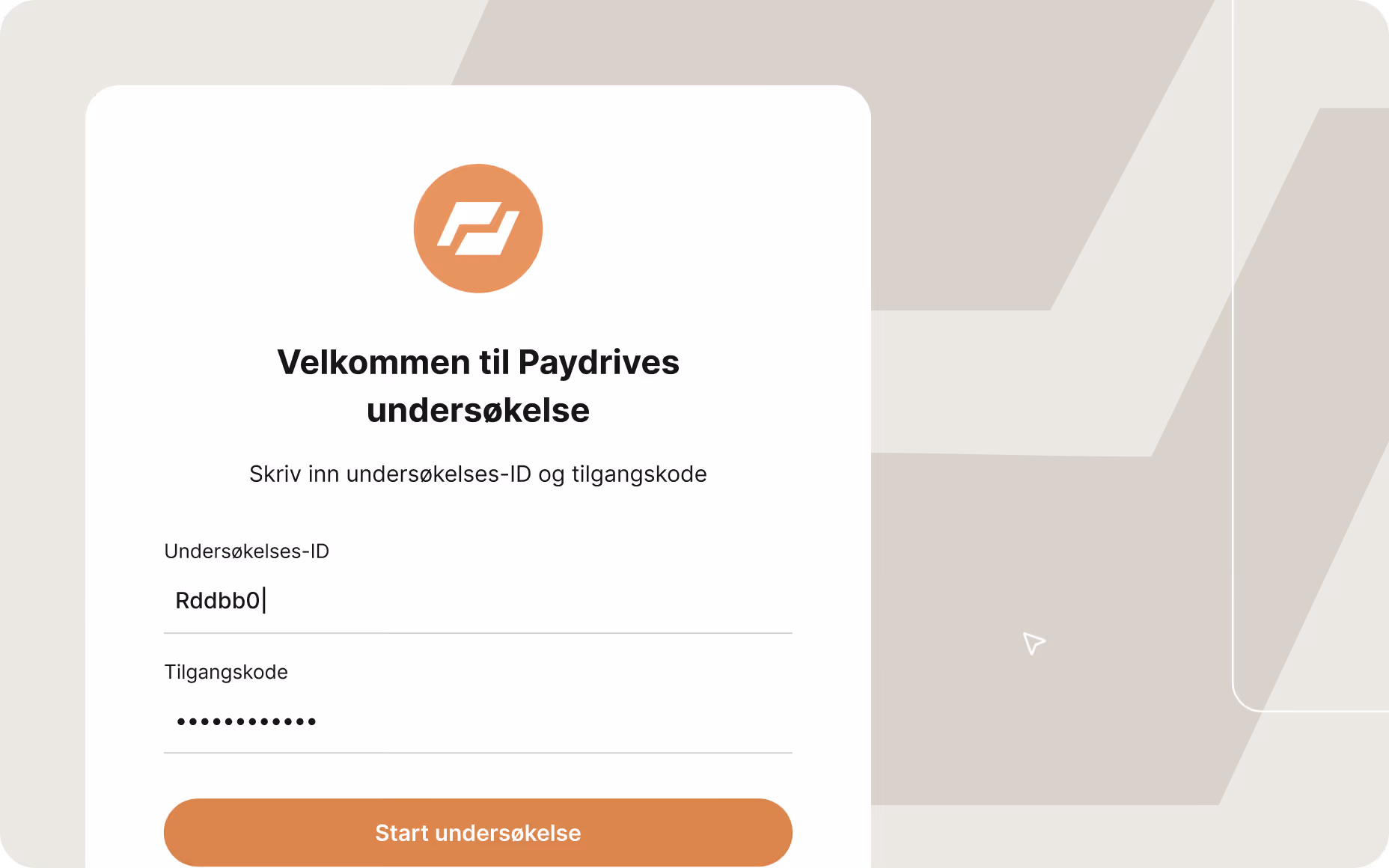
Task: Click the masked password dots
Action: pyautogui.click(x=245, y=721)
